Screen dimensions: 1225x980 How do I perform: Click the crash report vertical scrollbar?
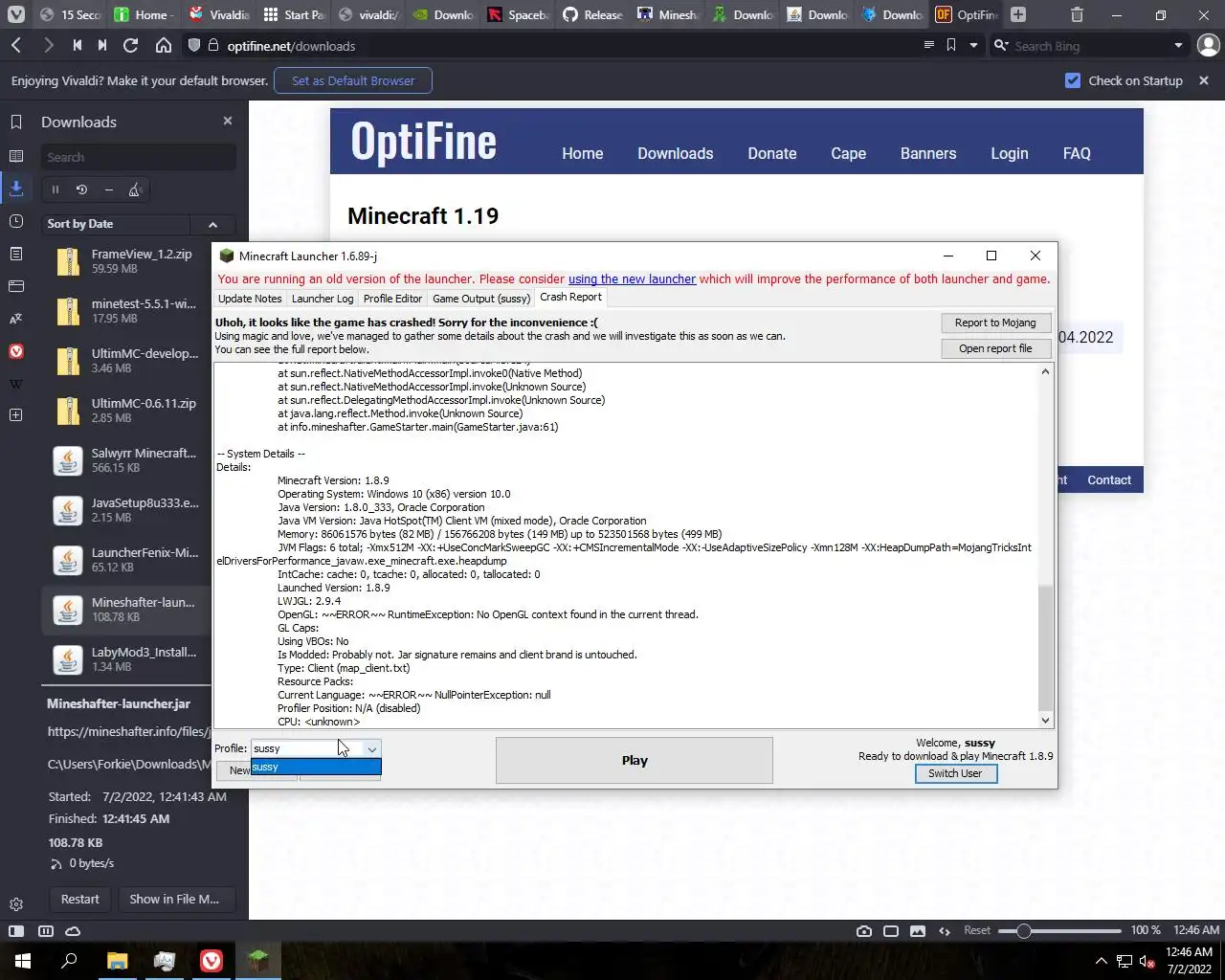[x=1045, y=647]
